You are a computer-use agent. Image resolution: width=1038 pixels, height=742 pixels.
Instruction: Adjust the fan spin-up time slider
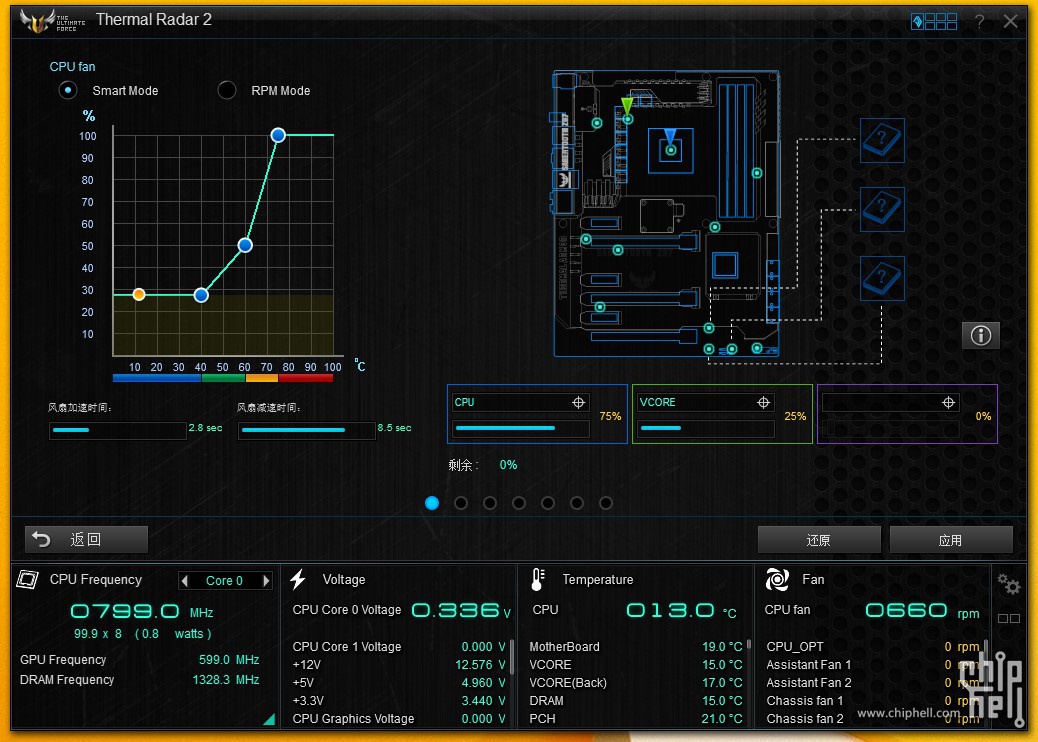tap(117, 430)
